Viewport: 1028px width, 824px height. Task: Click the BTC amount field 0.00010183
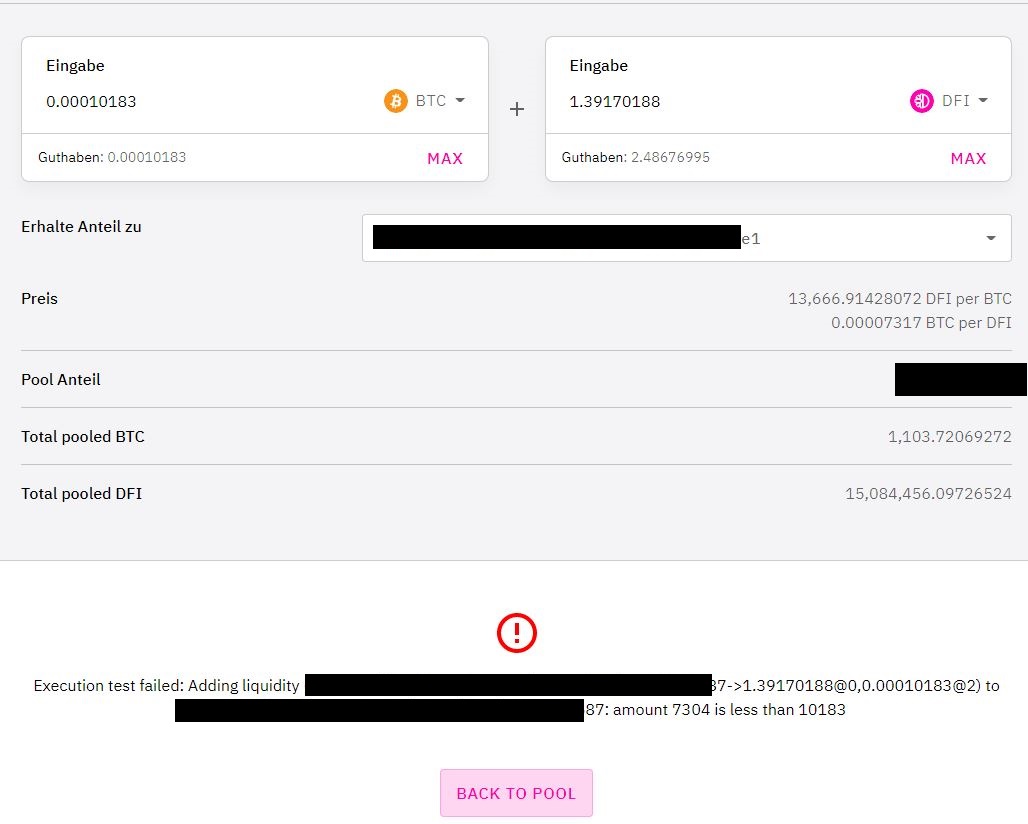[91, 102]
